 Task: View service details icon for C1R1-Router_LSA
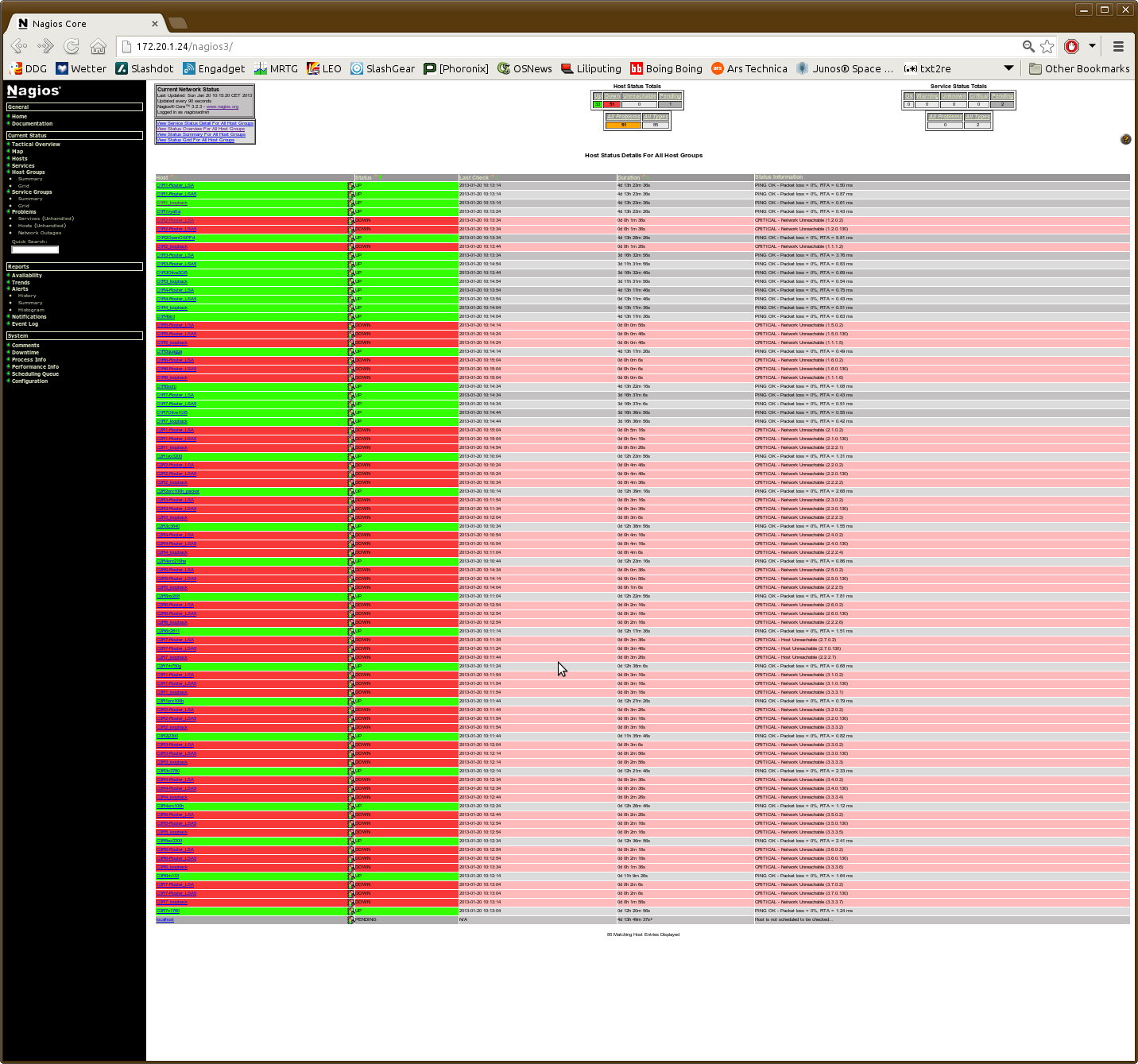pyautogui.click(x=351, y=185)
